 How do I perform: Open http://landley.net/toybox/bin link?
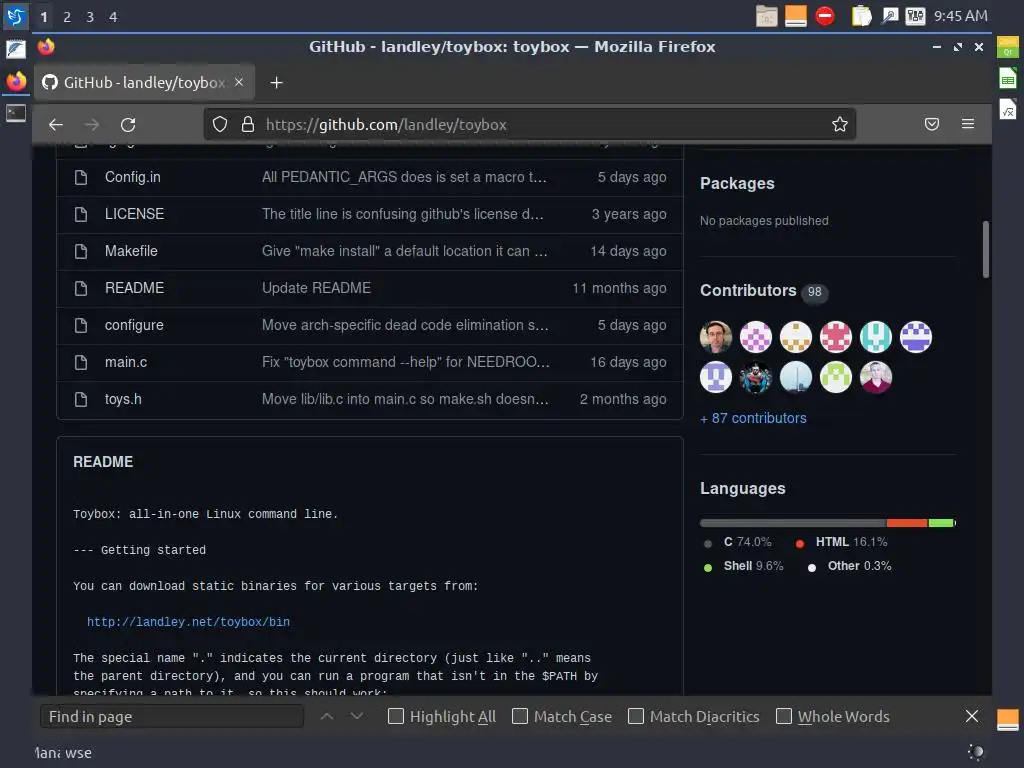[188, 622]
